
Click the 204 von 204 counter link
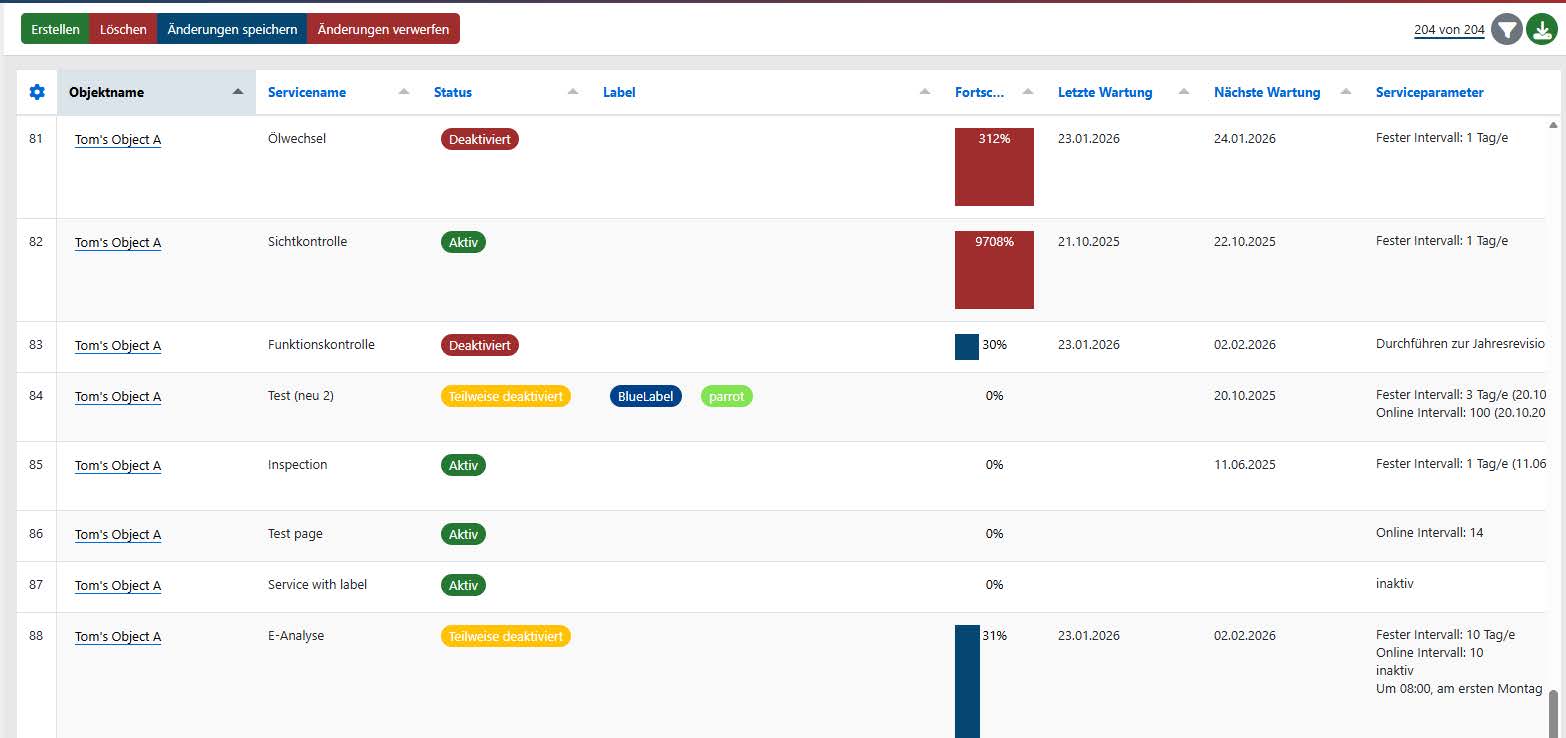1449,30
